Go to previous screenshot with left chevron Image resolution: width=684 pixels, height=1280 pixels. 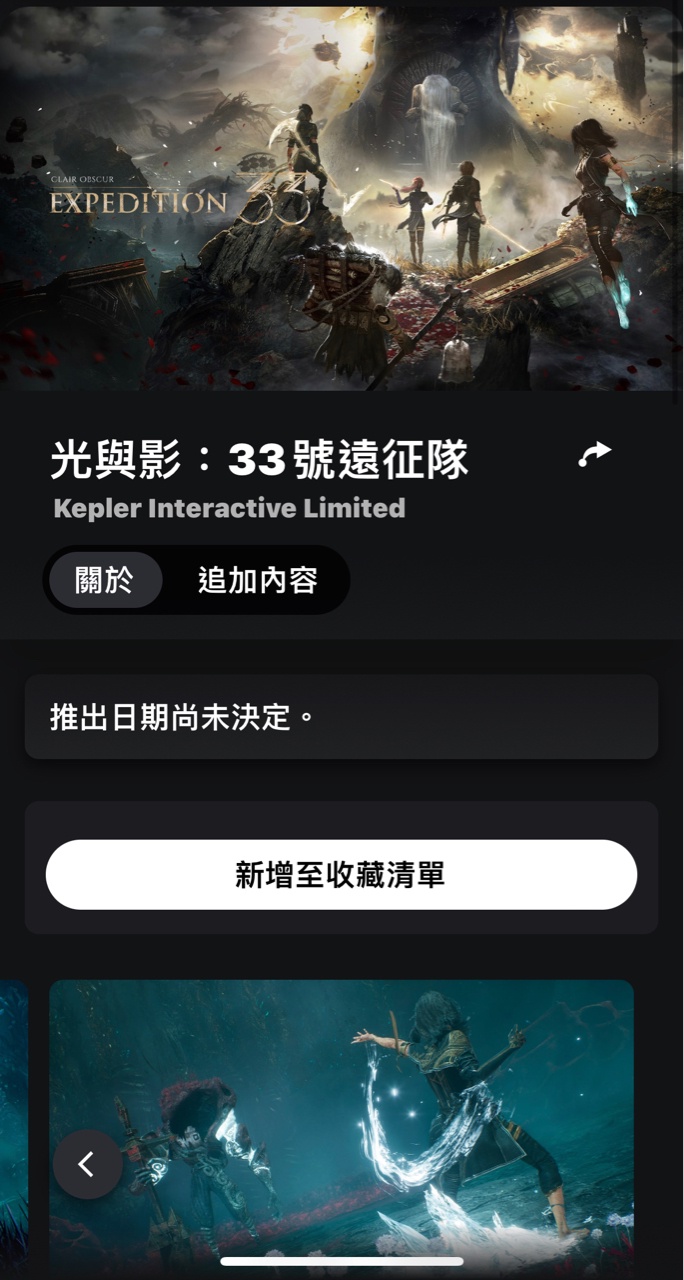click(87, 1164)
